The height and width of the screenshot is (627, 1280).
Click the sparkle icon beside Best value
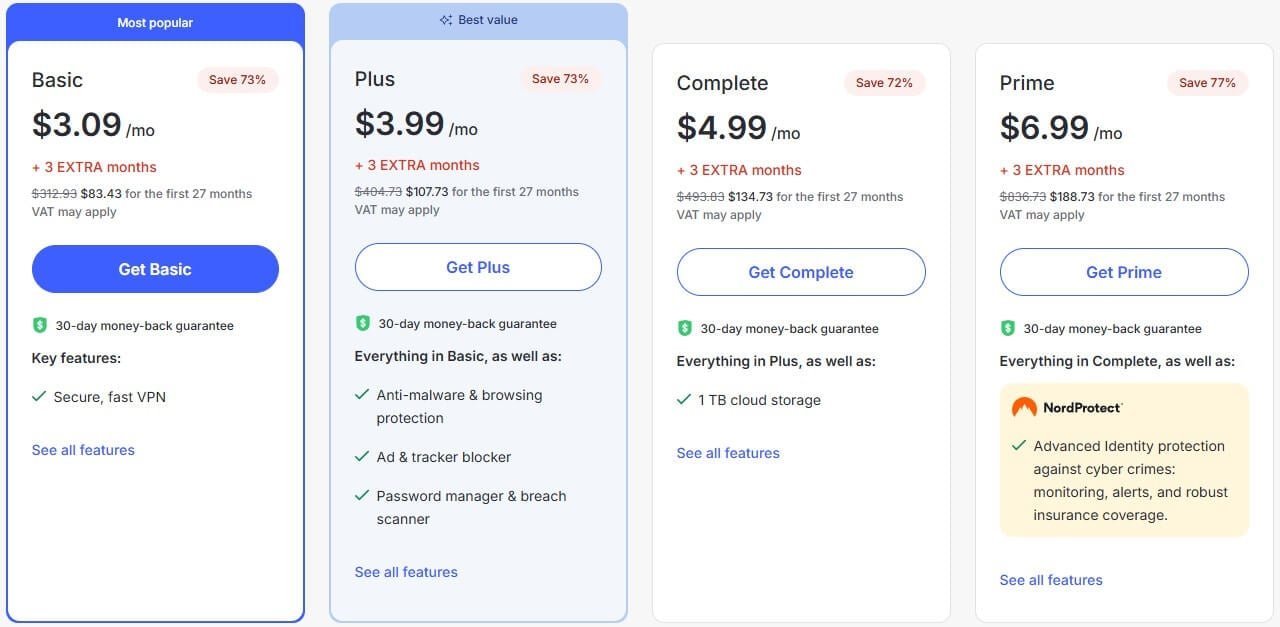[x=446, y=20]
